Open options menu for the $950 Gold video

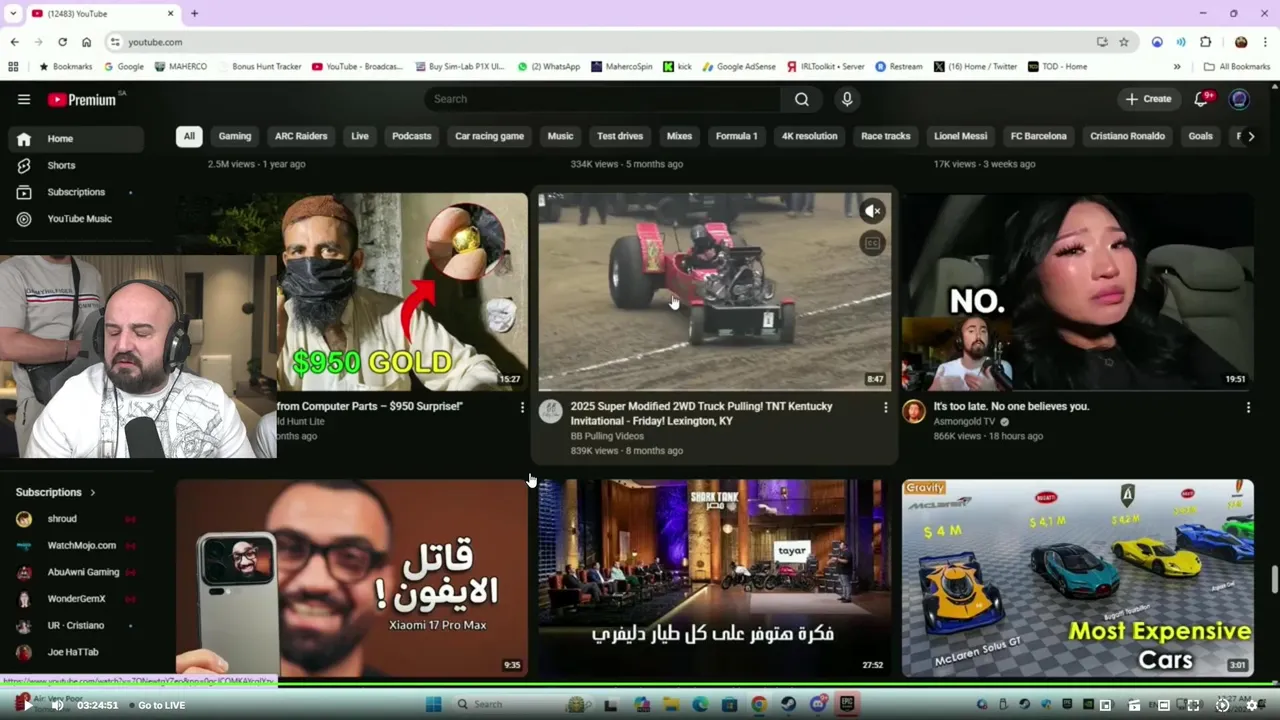coord(522,407)
